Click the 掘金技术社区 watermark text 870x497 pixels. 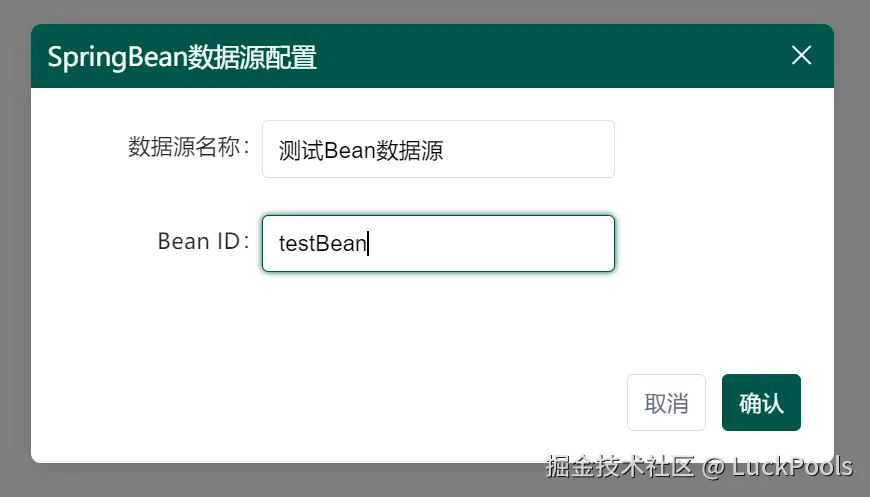click(620, 466)
